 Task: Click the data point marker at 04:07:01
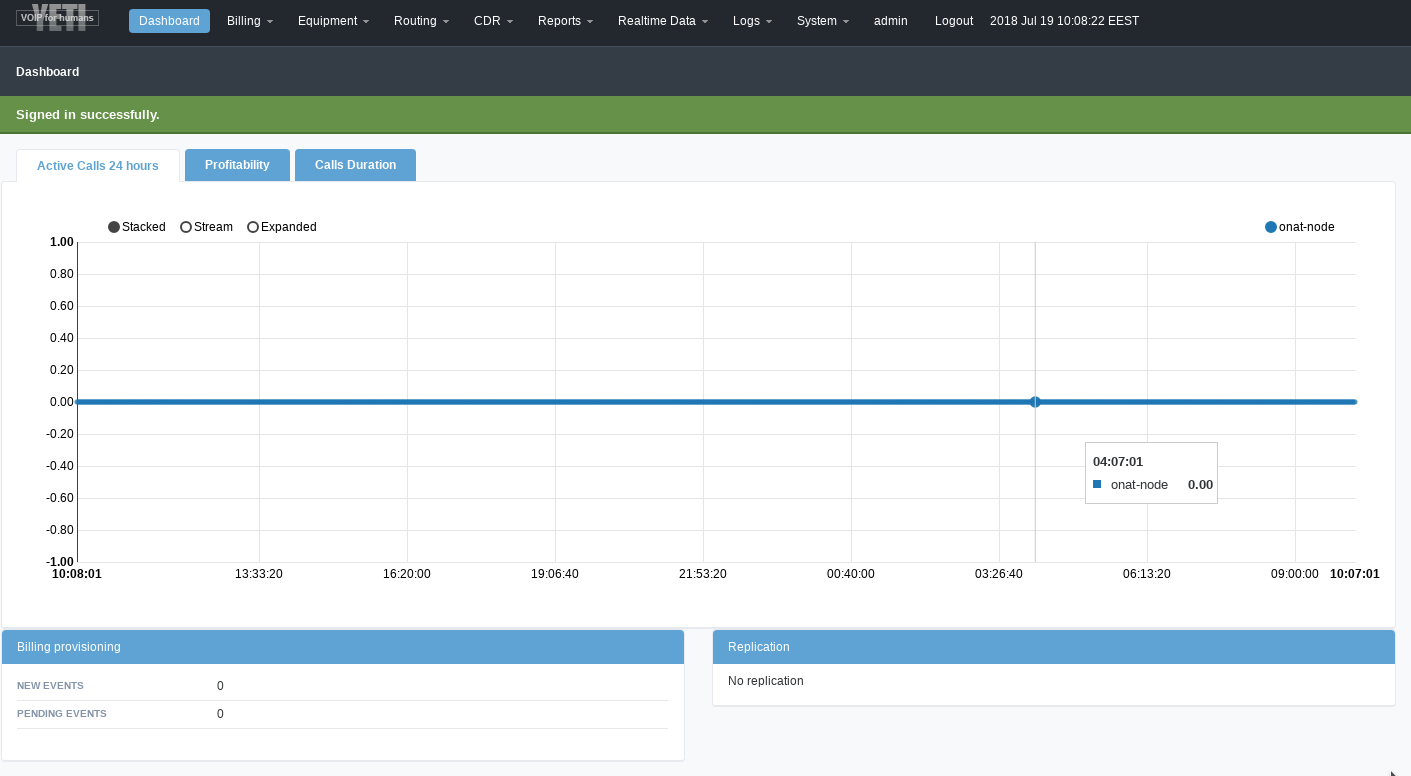coord(1035,402)
